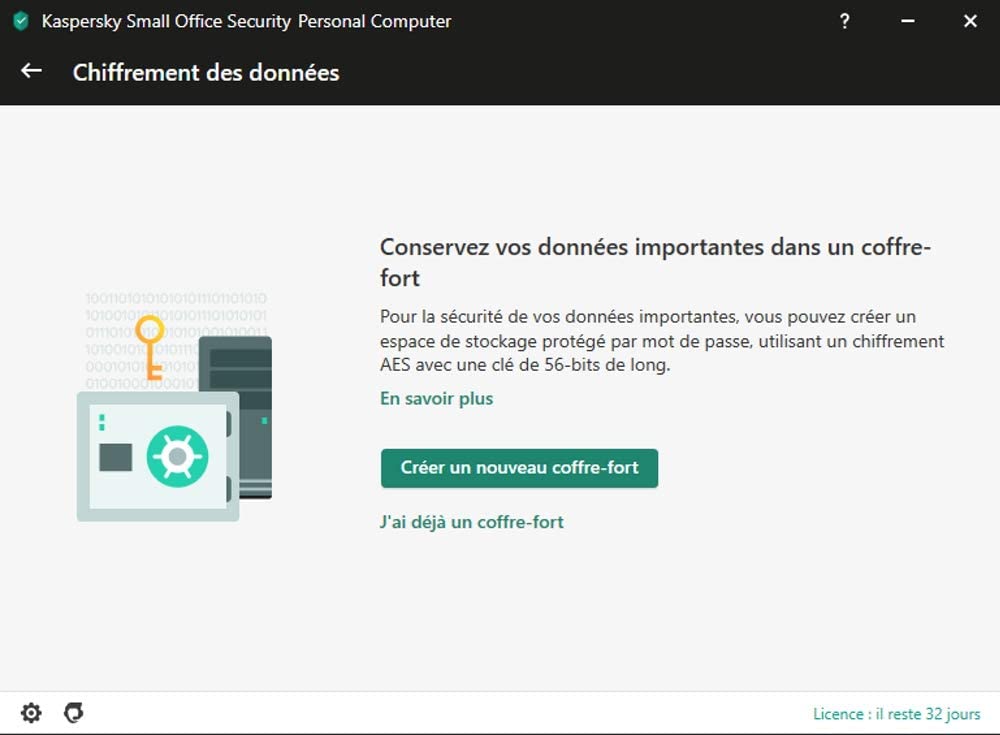Click the green dial on the safe
Image resolution: width=1000 pixels, height=735 pixels.
tap(177, 457)
